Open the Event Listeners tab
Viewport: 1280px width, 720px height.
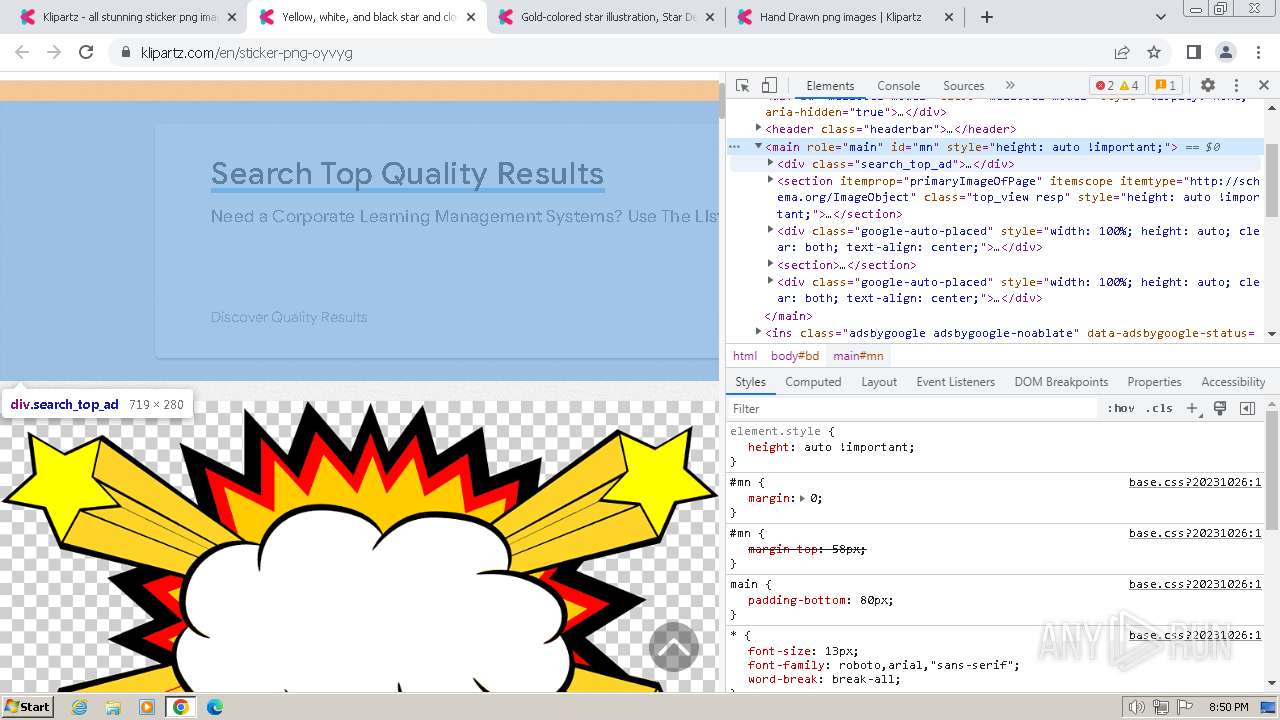click(x=955, y=382)
